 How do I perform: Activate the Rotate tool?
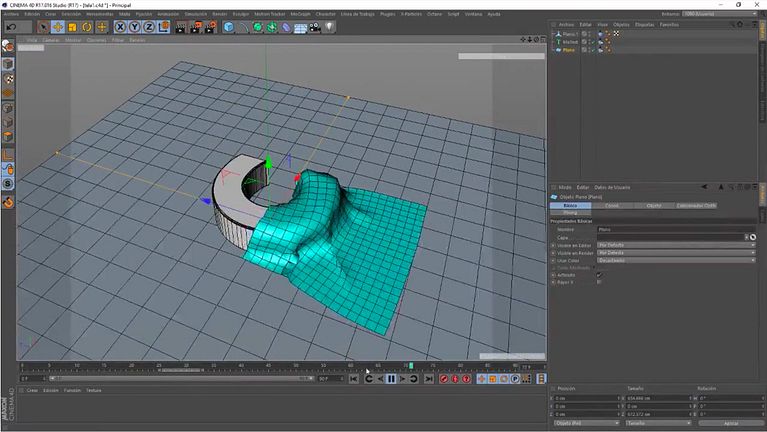[x=87, y=27]
